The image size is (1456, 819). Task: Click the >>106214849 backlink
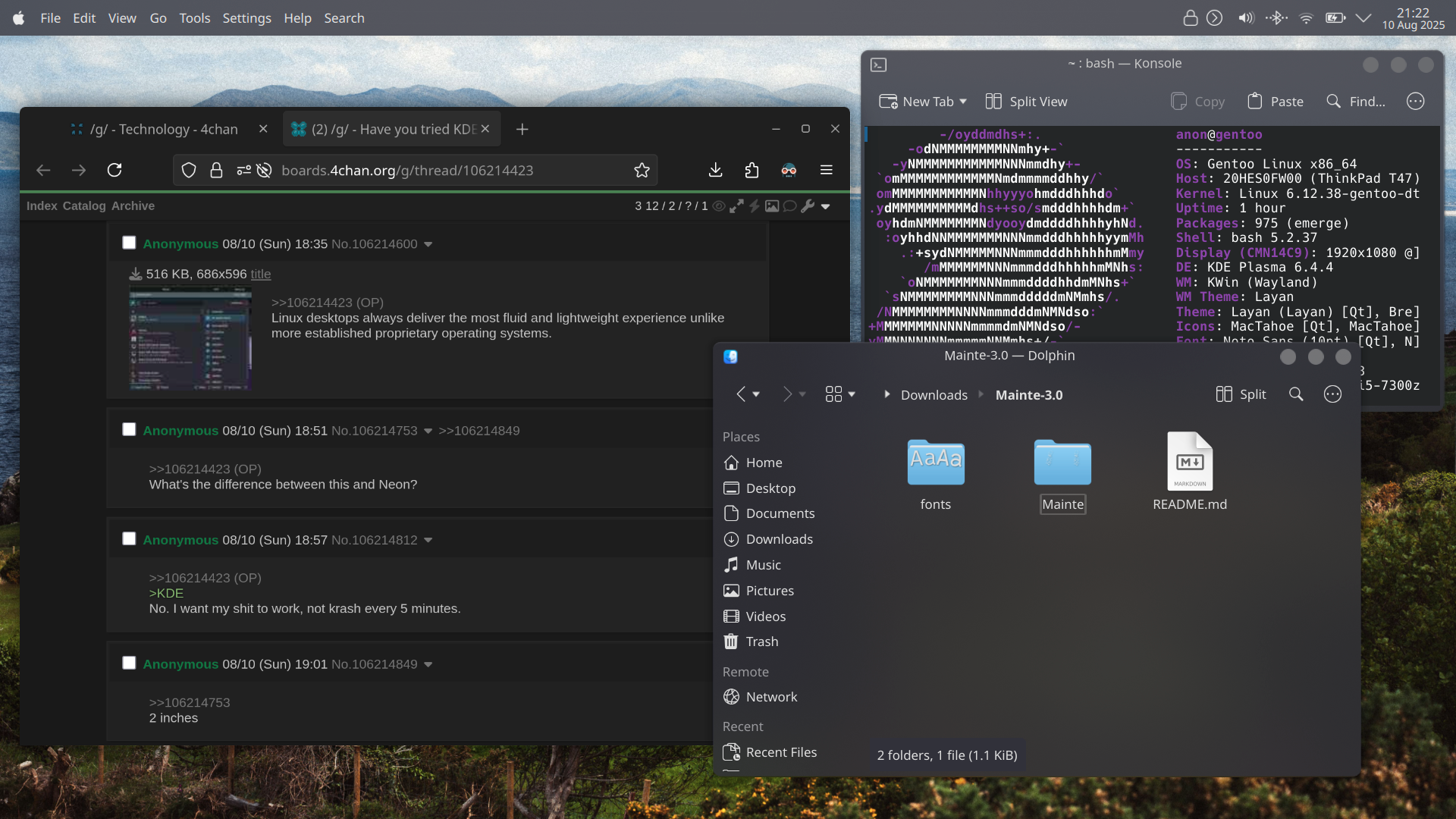(x=479, y=431)
